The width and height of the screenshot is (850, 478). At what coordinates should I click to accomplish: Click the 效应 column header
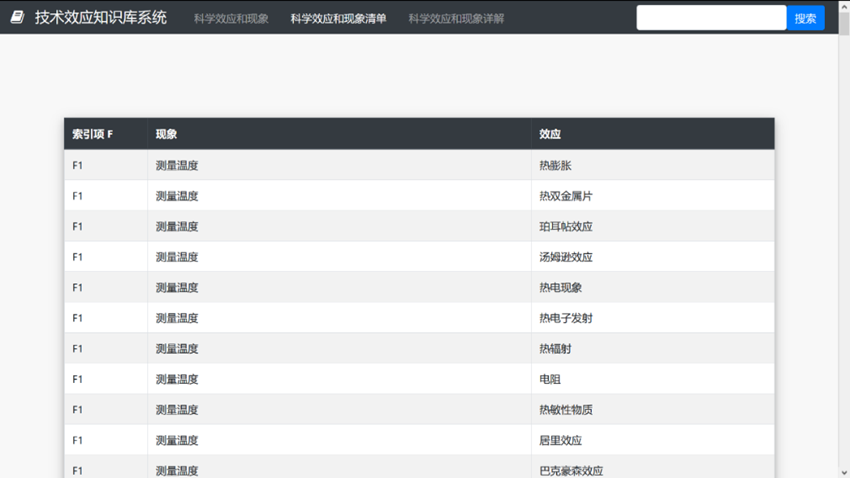(653, 134)
